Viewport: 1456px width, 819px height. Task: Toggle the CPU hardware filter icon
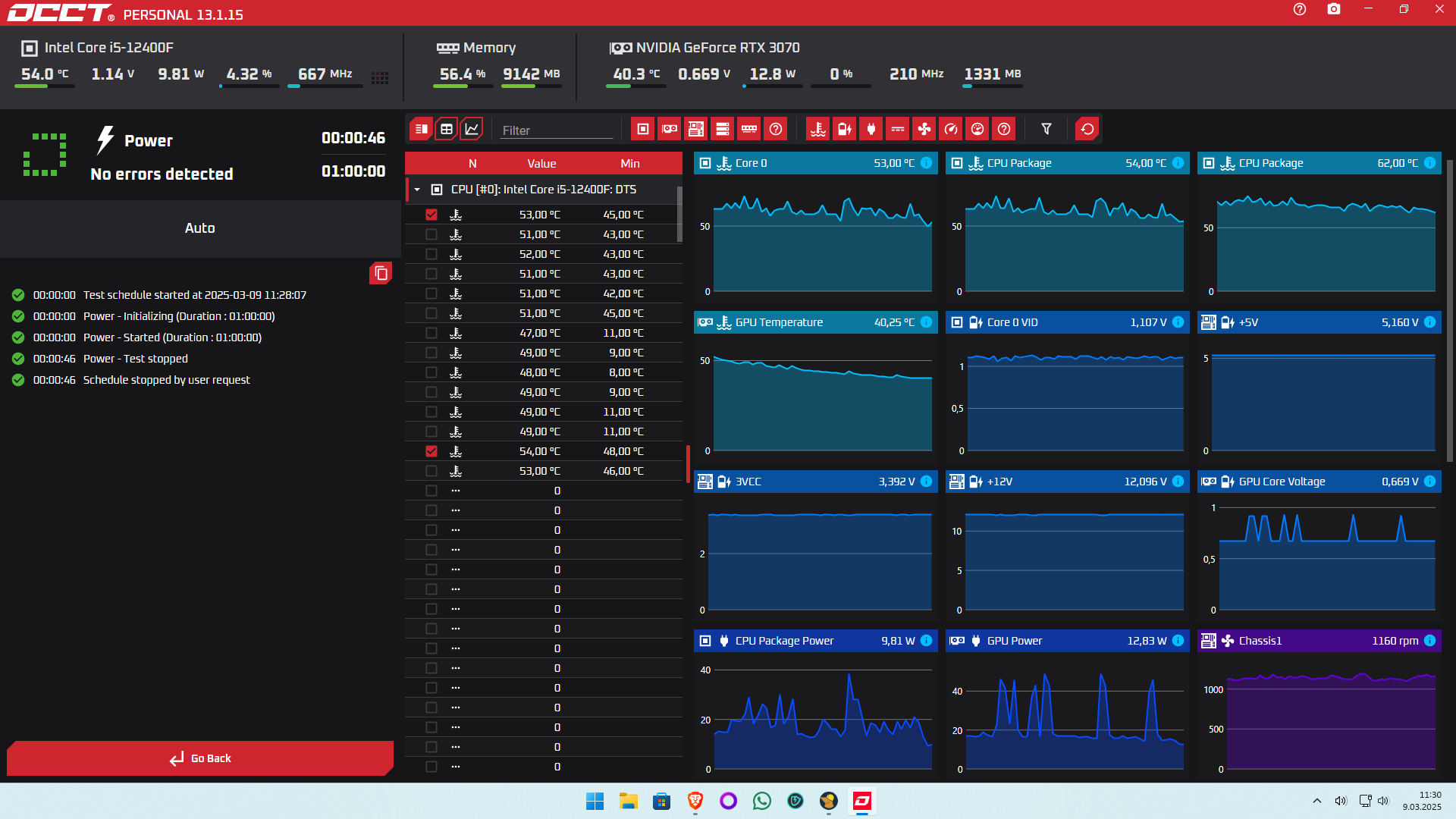tap(643, 129)
